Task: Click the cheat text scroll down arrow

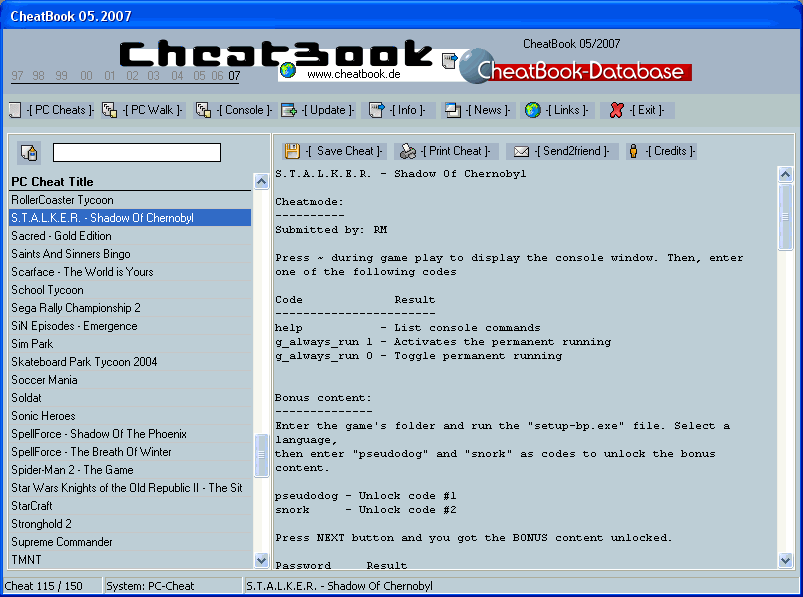Action: (x=786, y=560)
